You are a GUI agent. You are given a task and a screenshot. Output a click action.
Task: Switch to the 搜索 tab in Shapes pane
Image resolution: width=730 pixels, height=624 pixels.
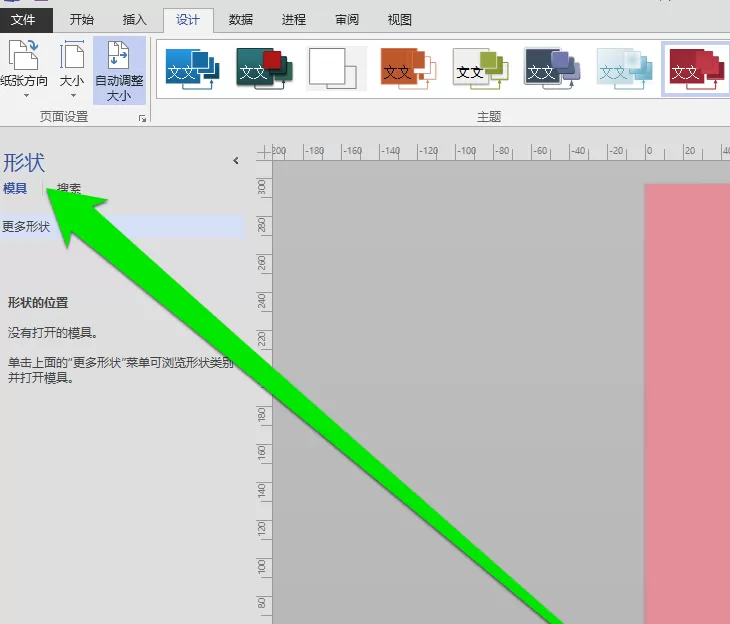(x=69, y=188)
